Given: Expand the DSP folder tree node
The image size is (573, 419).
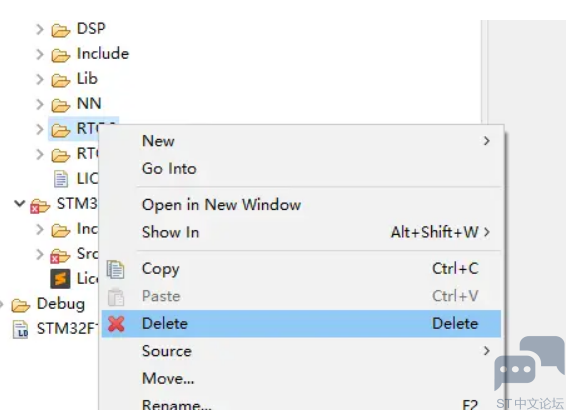Looking at the screenshot, I should coord(40,30).
